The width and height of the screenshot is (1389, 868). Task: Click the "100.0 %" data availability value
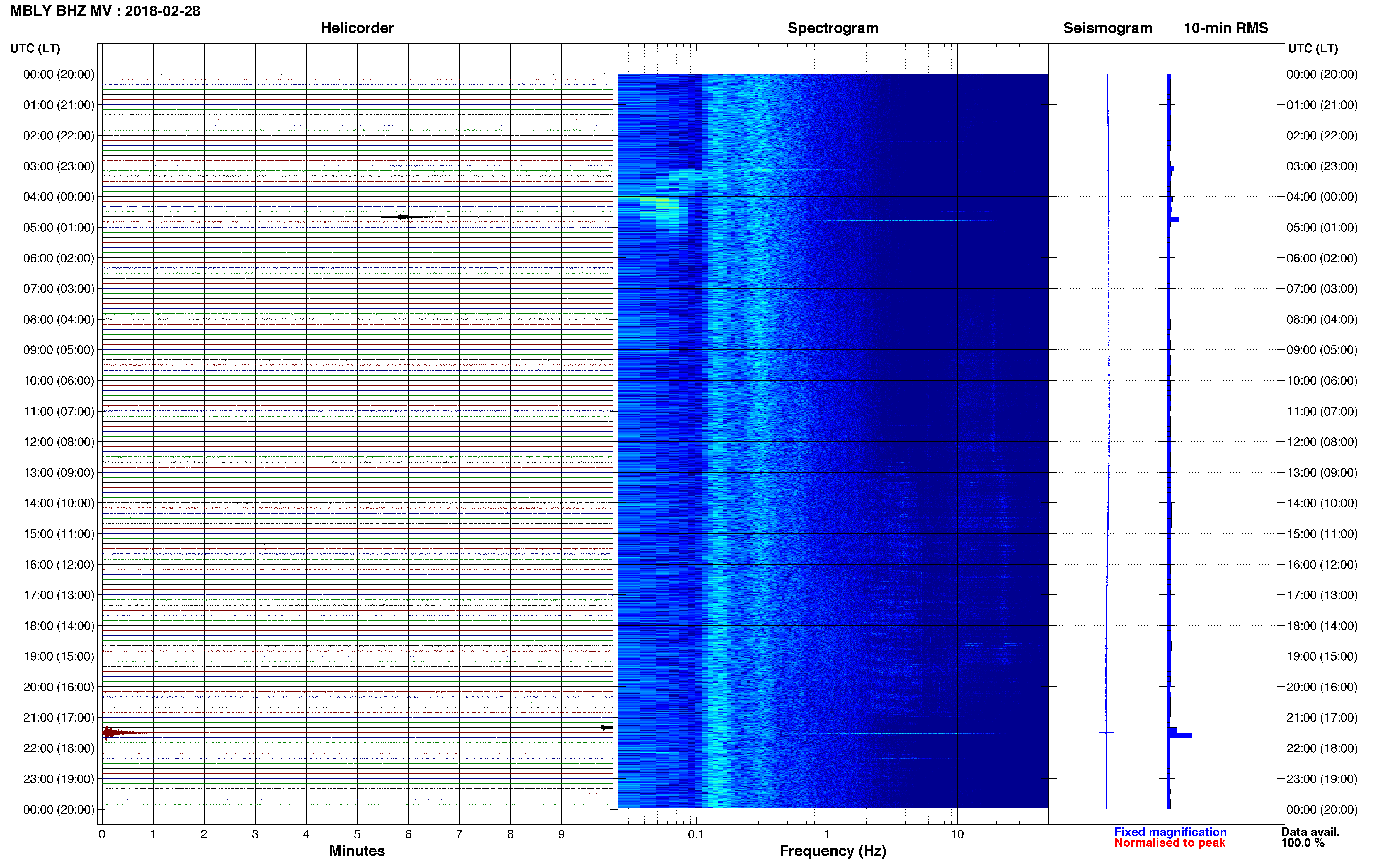tap(1302, 843)
